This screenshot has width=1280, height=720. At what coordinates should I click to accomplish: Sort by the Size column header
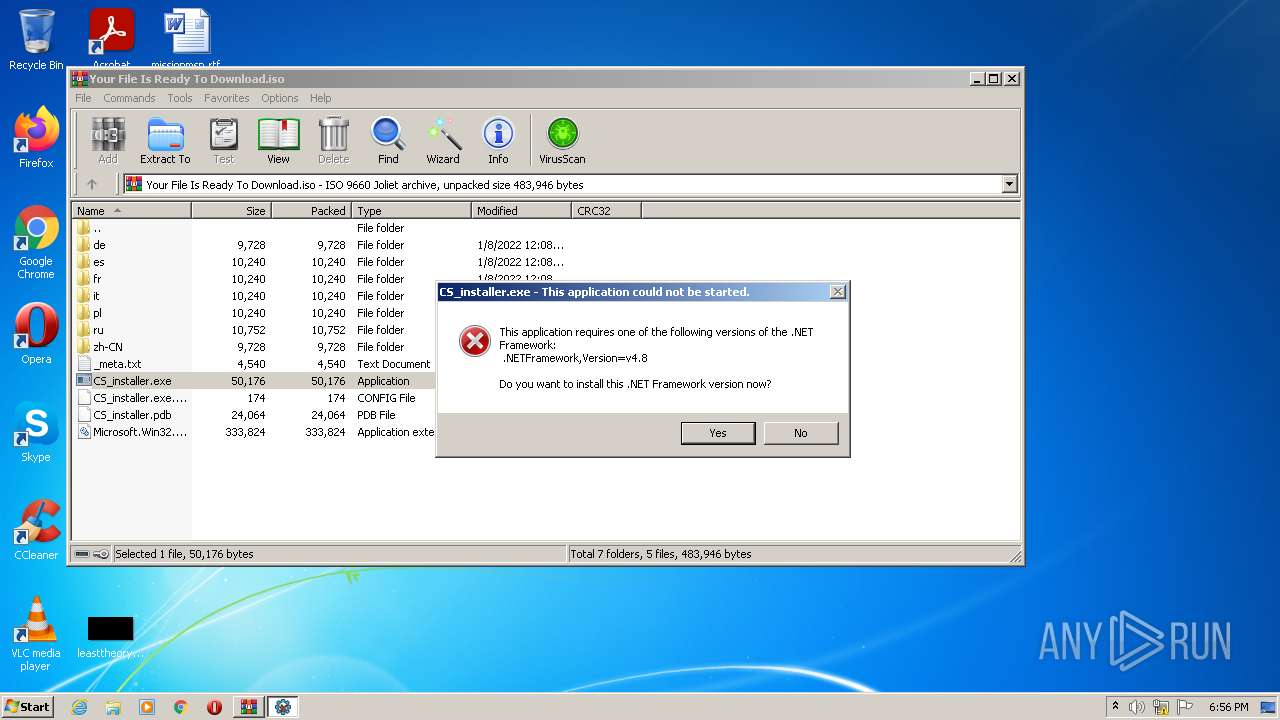[231, 211]
